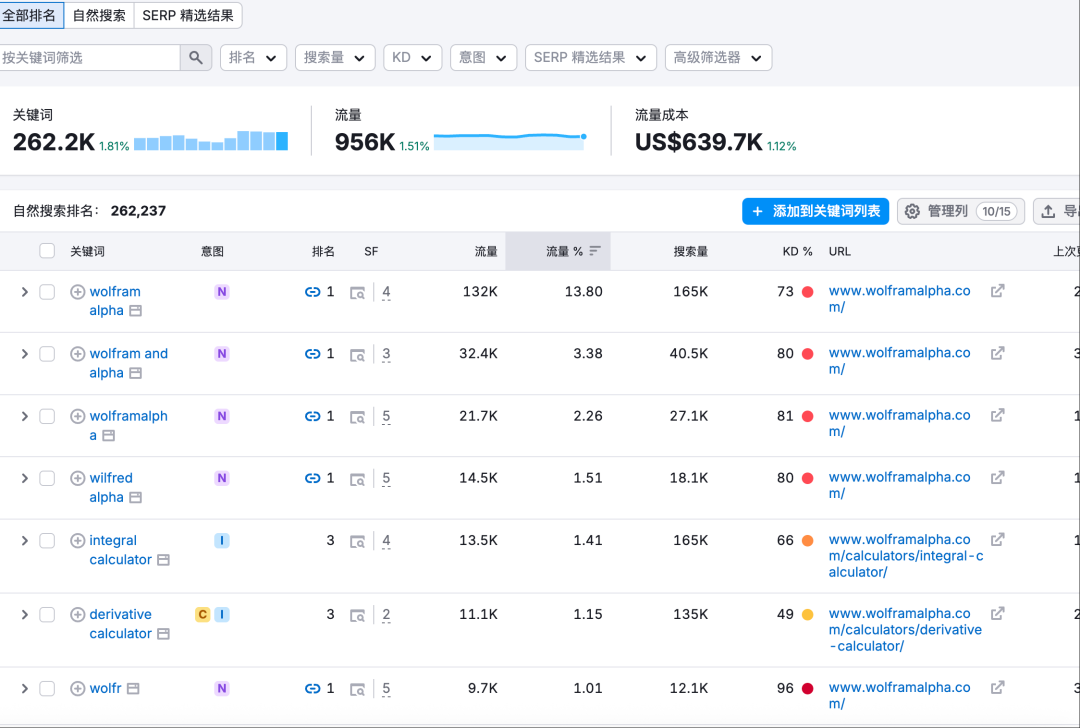Click SERP snapshot icon after 'derivative calculator' keyword
Viewport: 1080px width, 728px height.
click(x=163, y=634)
